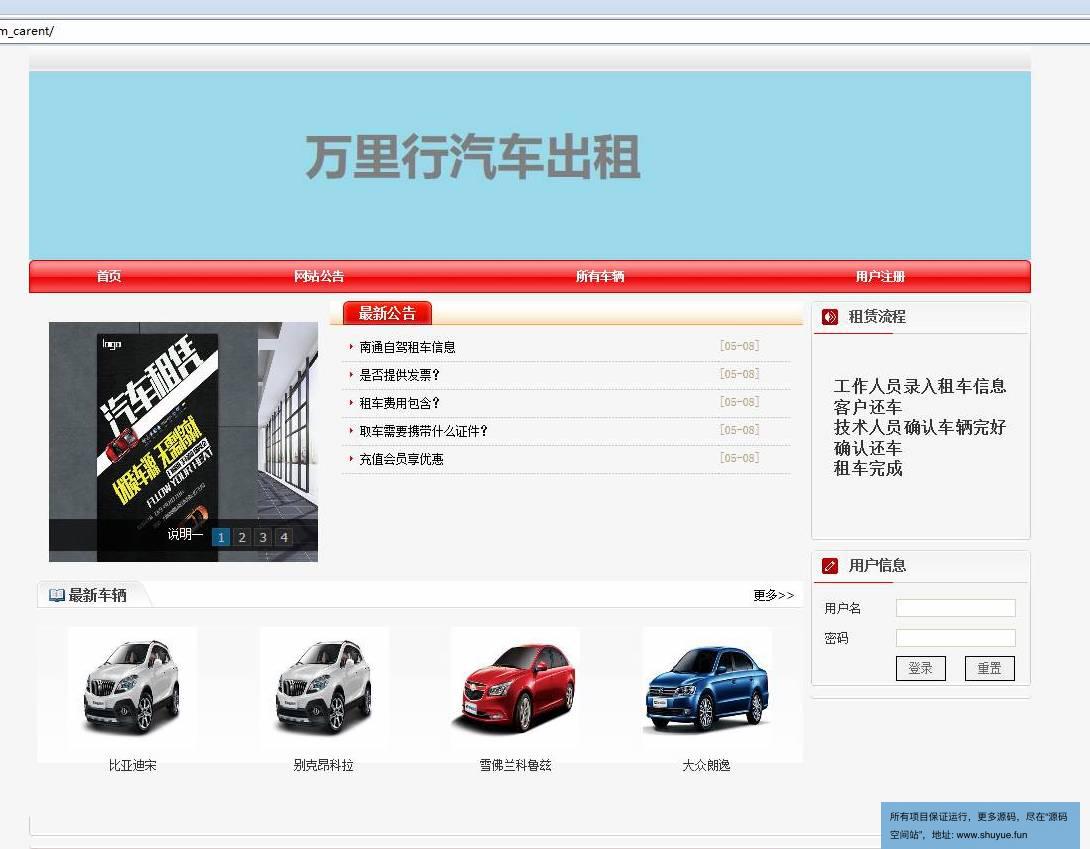Switch slideshow to slide 2

pos(242,537)
